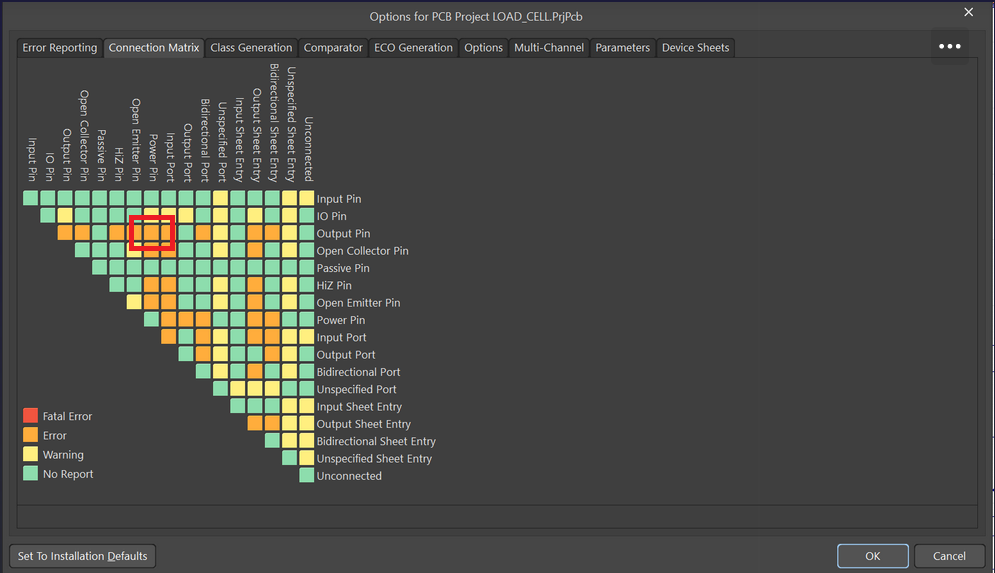Screen dimensions: 995x573
Task: Click the IO Pin row label
Action: click(x=331, y=216)
